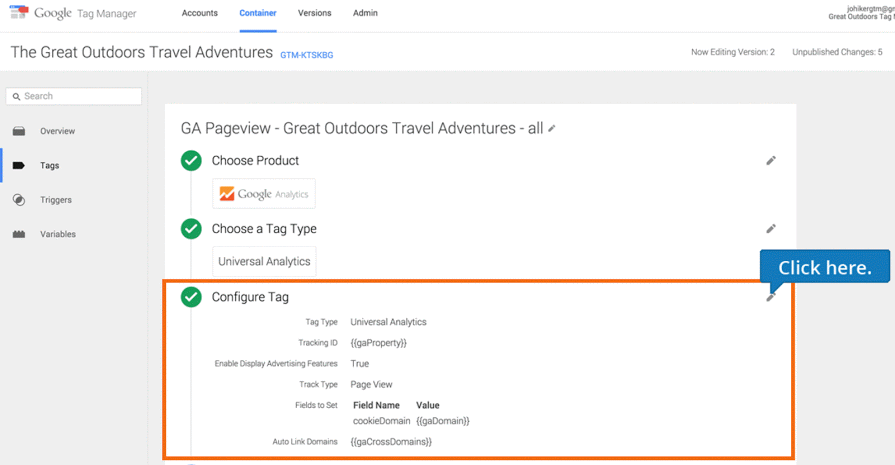Click the True display advertising value
Screen dimensions: 895x465
point(360,363)
